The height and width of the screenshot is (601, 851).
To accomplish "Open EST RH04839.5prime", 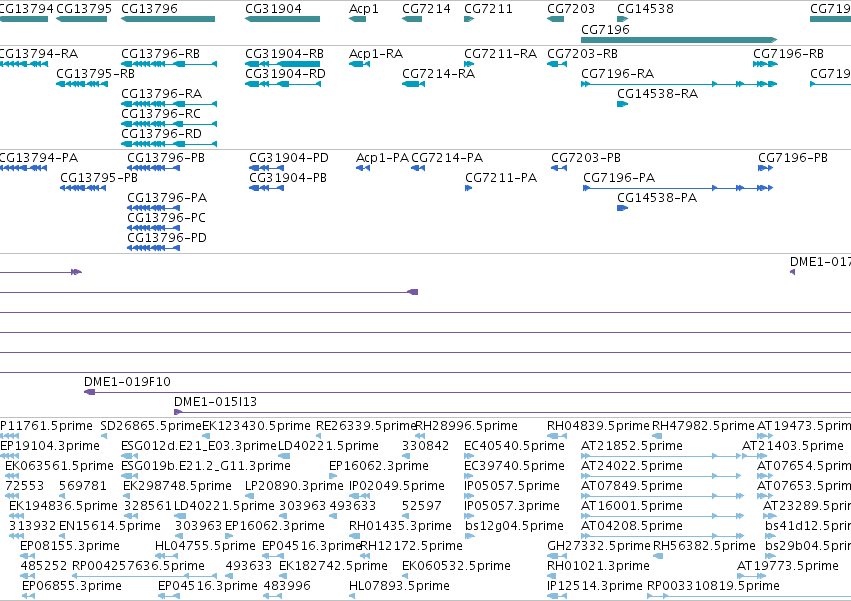I will point(557,436).
